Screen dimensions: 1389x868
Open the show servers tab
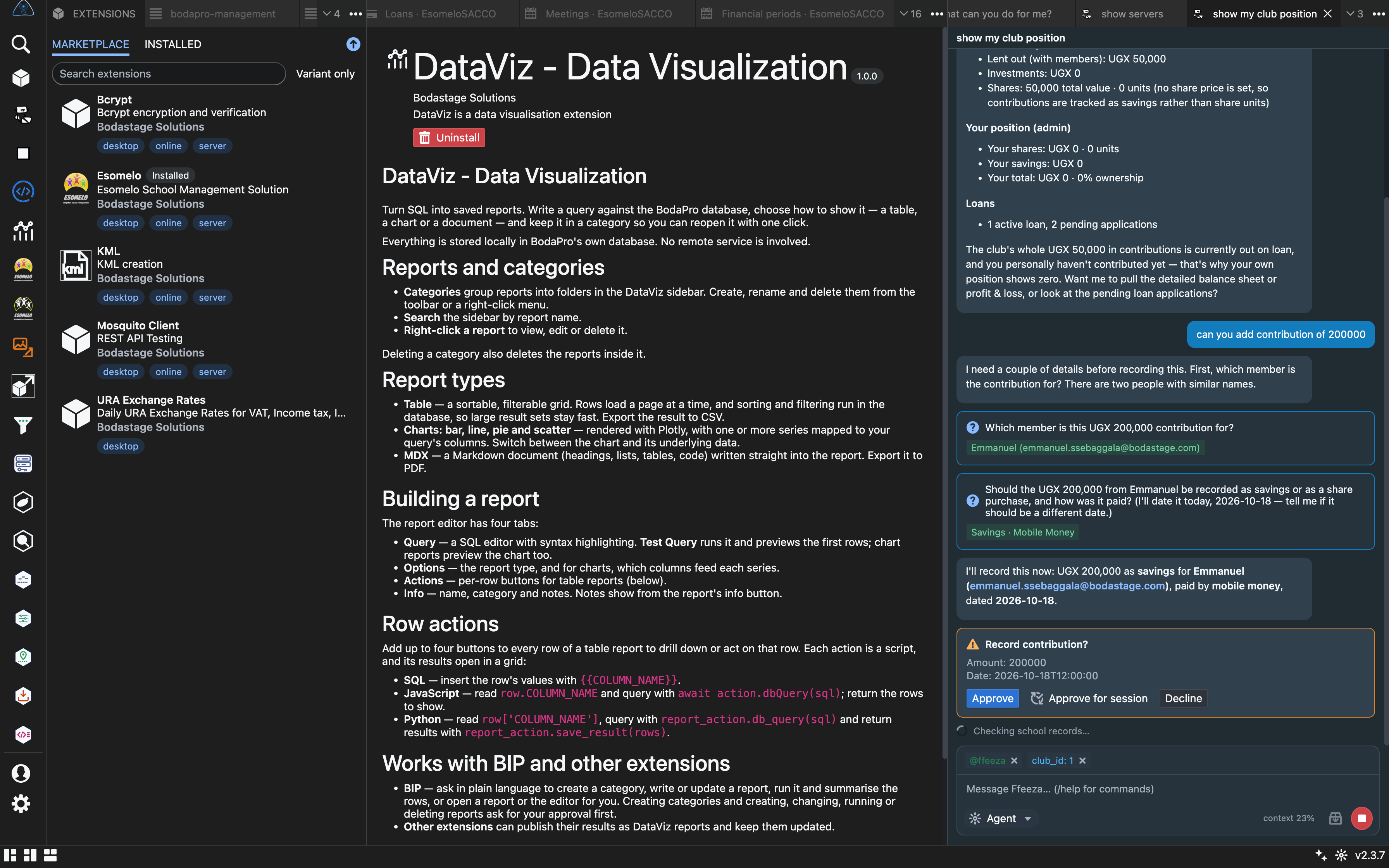point(1131,14)
